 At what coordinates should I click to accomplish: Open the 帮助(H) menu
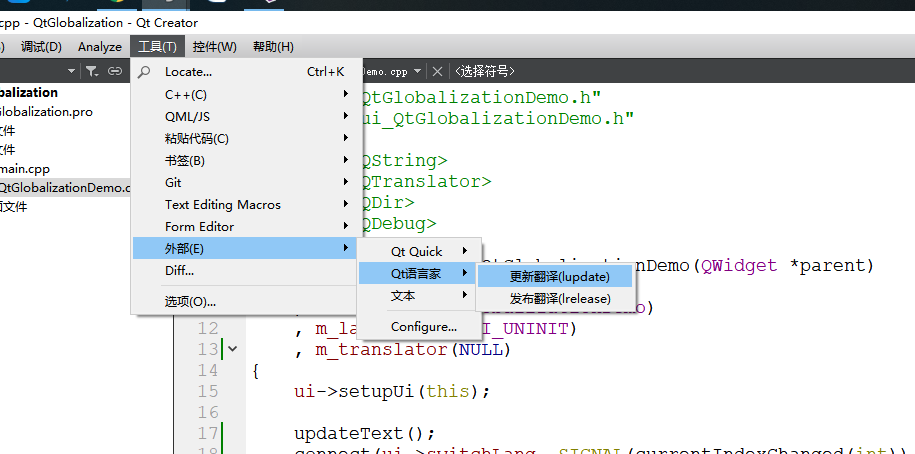[x=273, y=47]
